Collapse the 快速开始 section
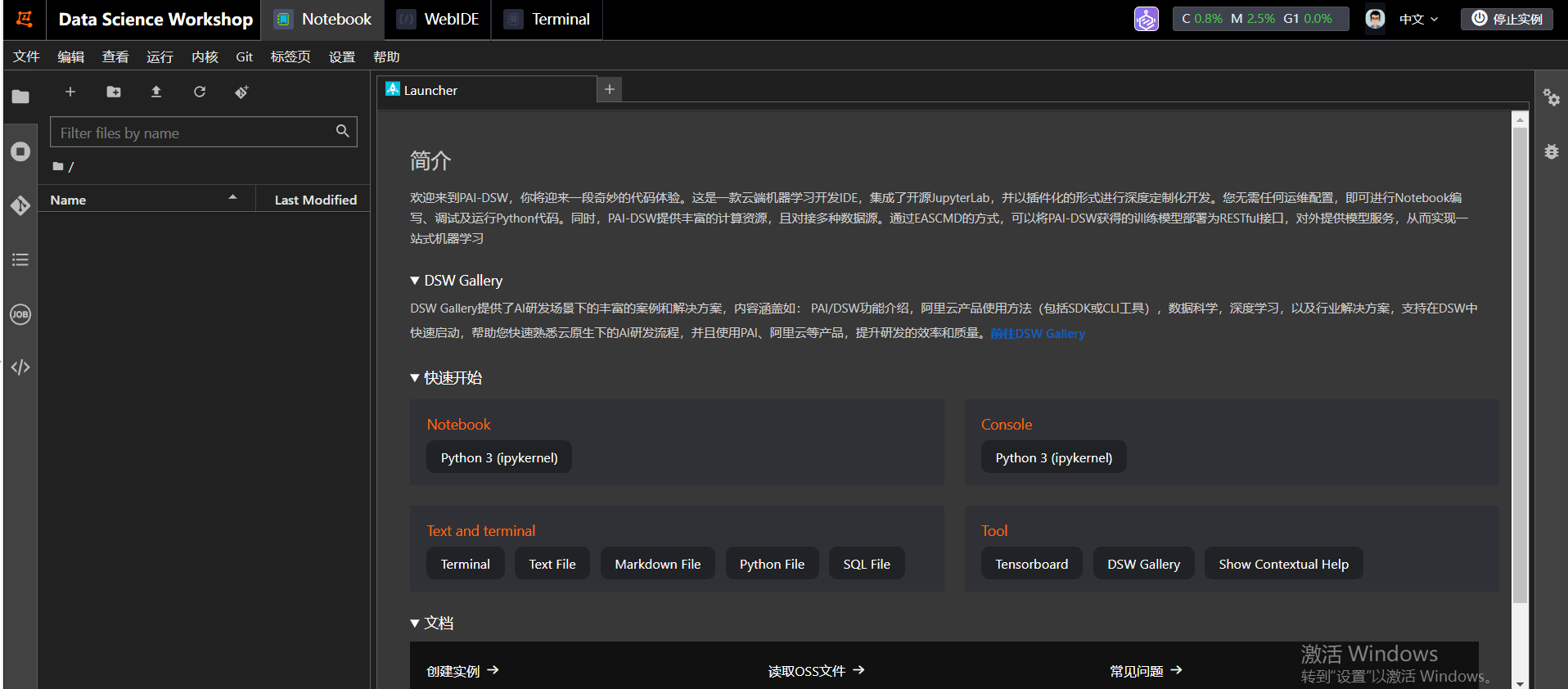Image resolution: width=1568 pixels, height=689 pixels. click(415, 378)
